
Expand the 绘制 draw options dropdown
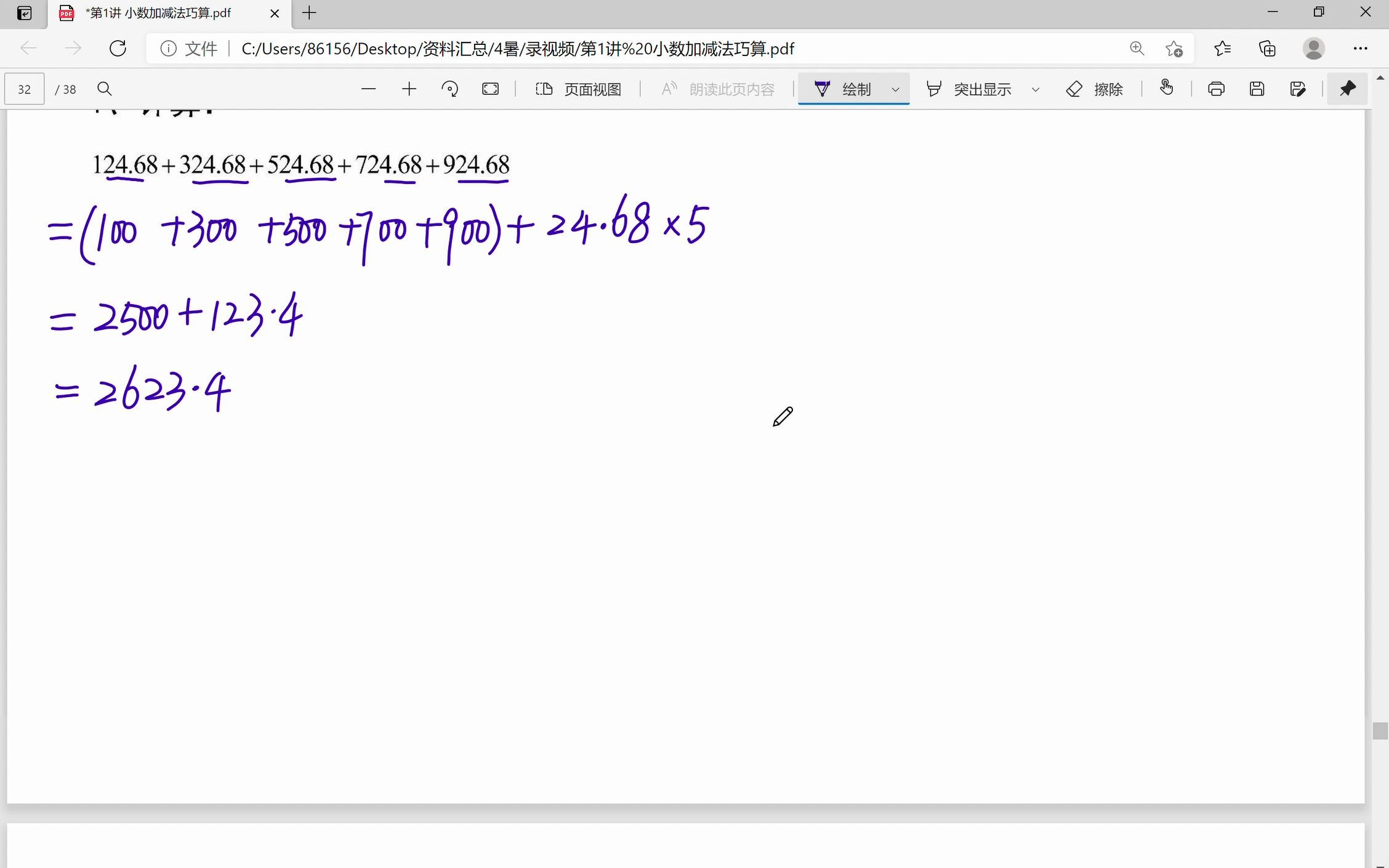[896, 90]
